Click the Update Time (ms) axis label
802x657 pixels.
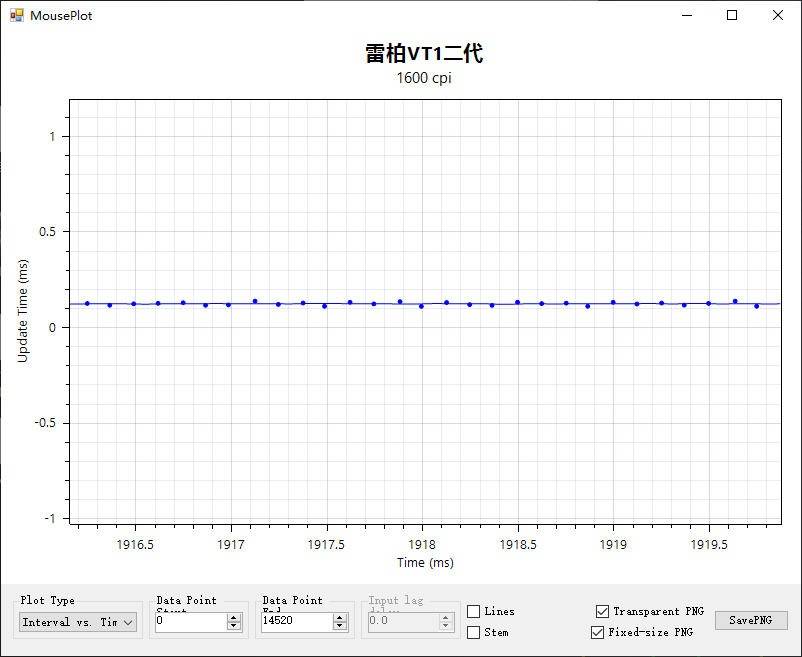pyautogui.click(x=23, y=310)
